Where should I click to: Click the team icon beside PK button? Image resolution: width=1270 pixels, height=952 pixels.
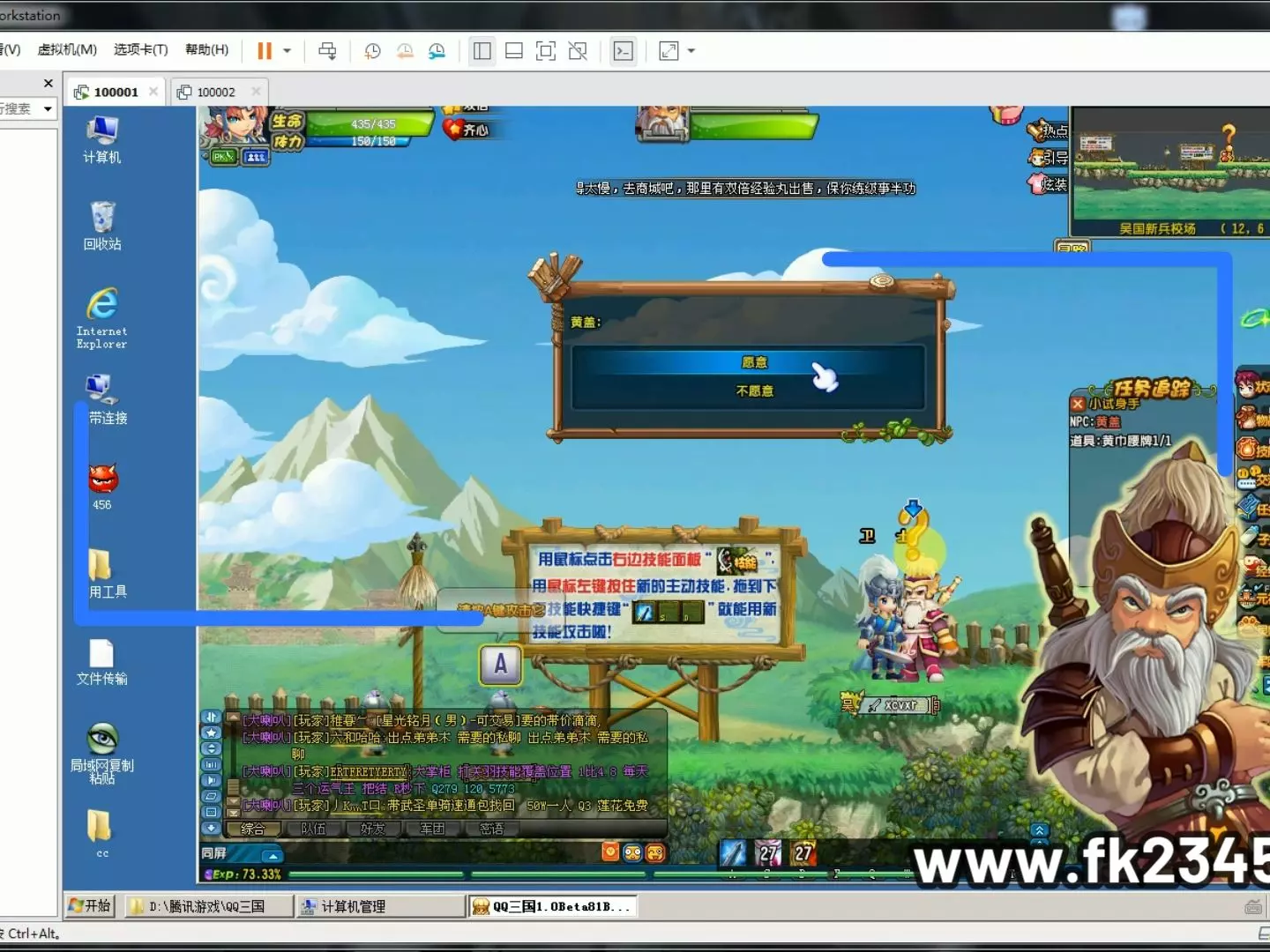[256, 157]
